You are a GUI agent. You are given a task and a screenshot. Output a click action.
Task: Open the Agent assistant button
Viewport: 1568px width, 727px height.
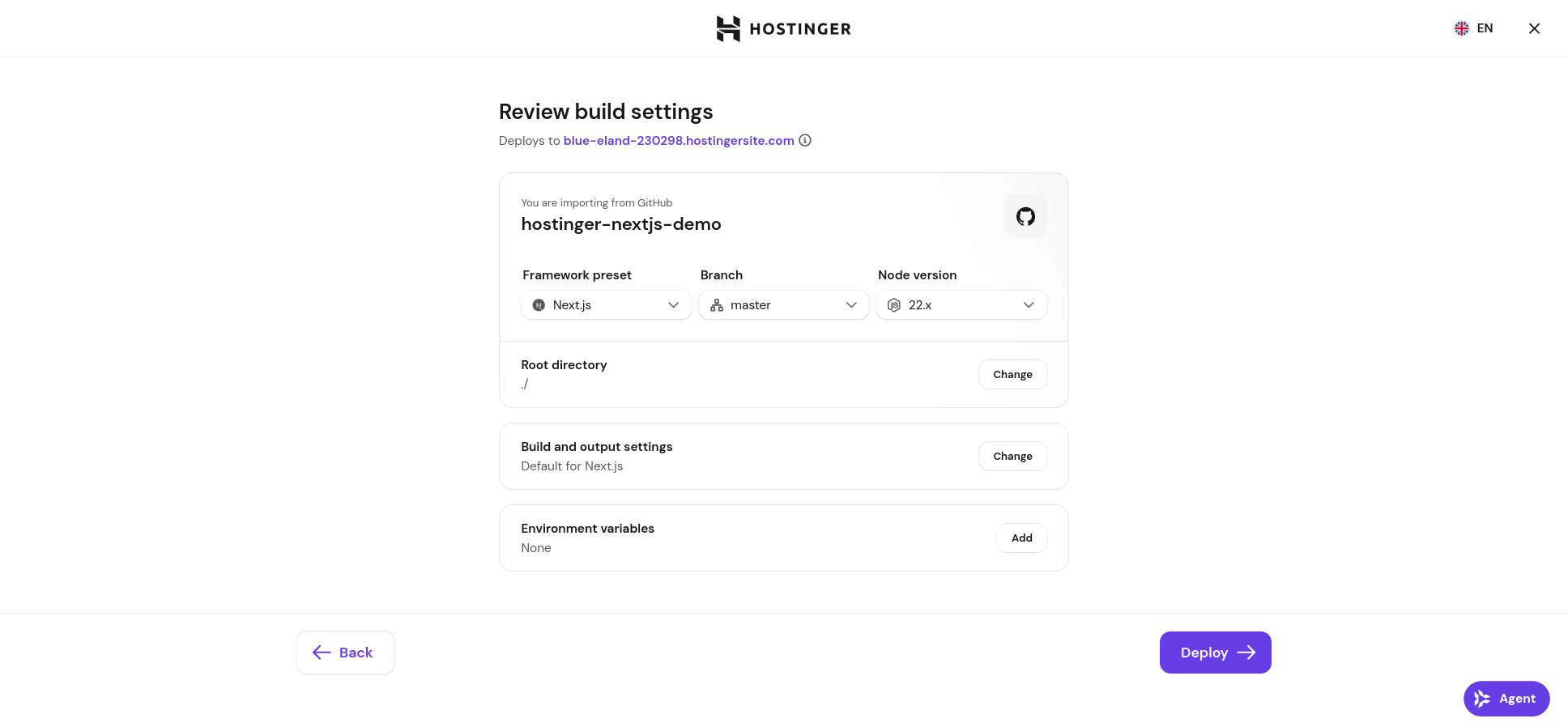tap(1506, 699)
